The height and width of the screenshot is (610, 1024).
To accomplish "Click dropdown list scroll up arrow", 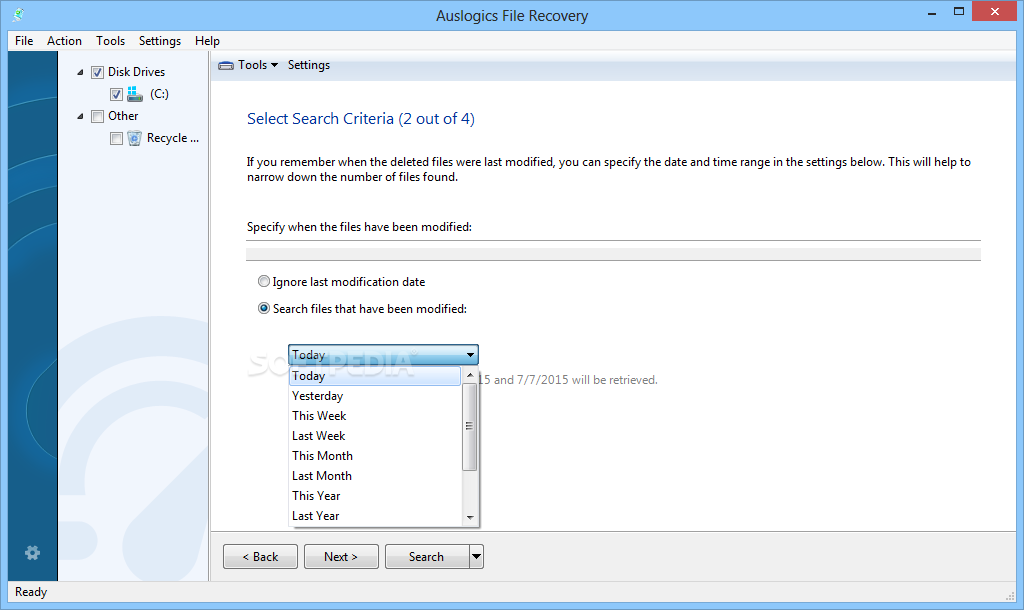I will point(470,375).
